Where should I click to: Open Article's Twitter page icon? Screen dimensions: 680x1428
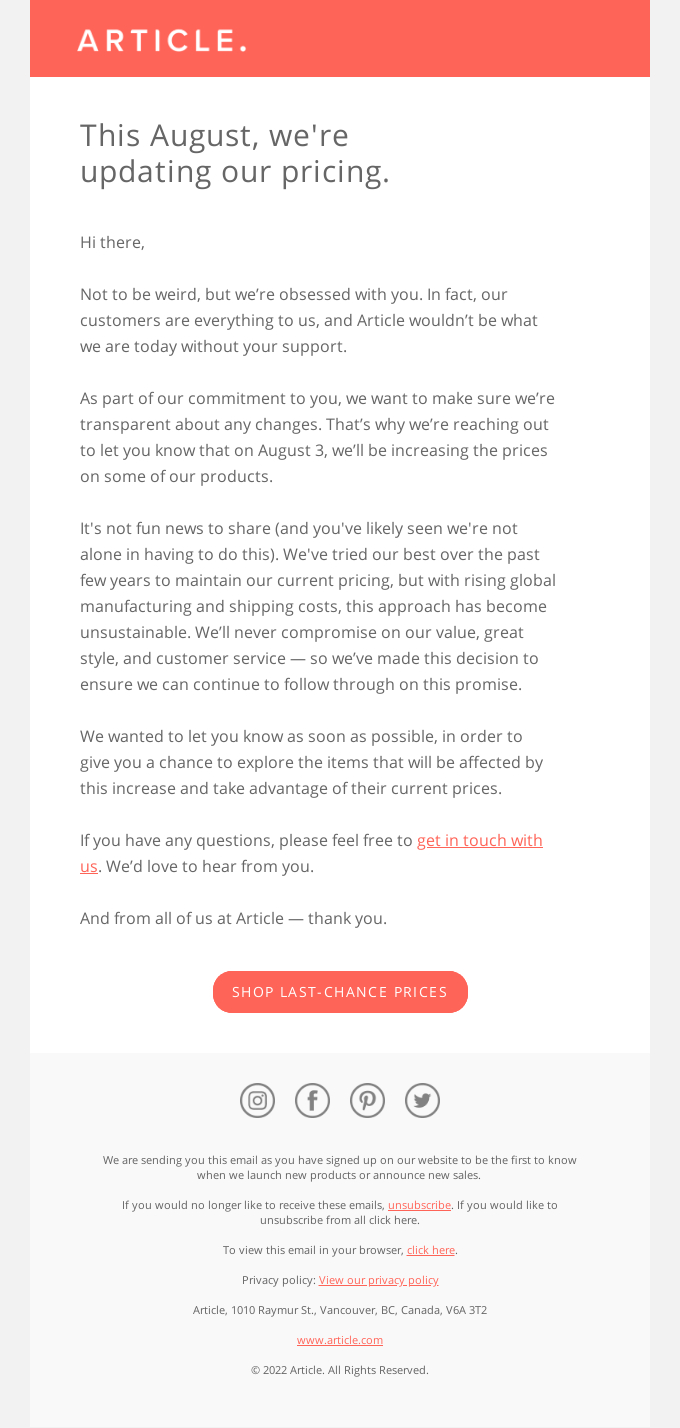(x=422, y=1100)
